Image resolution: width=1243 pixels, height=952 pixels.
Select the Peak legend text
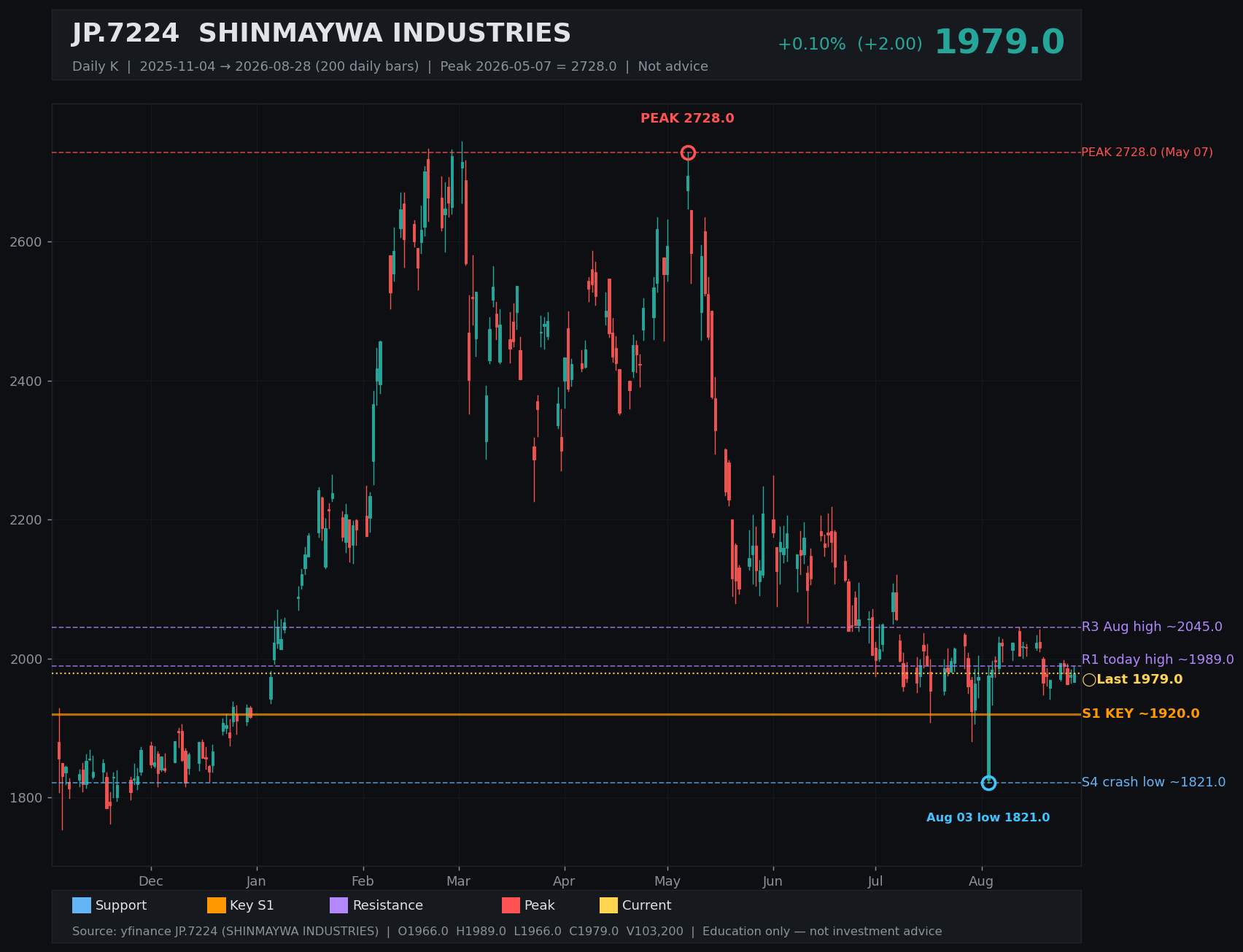click(x=540, y=905)
